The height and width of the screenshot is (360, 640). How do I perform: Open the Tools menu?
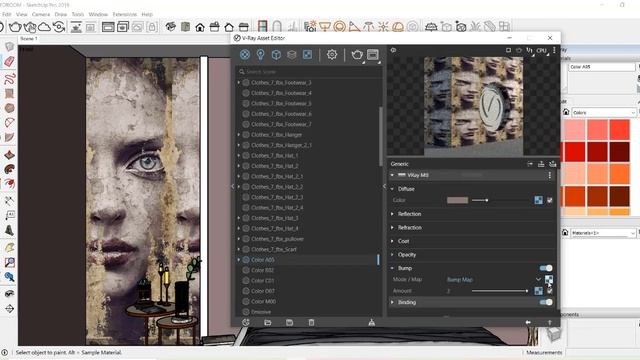(x=78, y=14)
